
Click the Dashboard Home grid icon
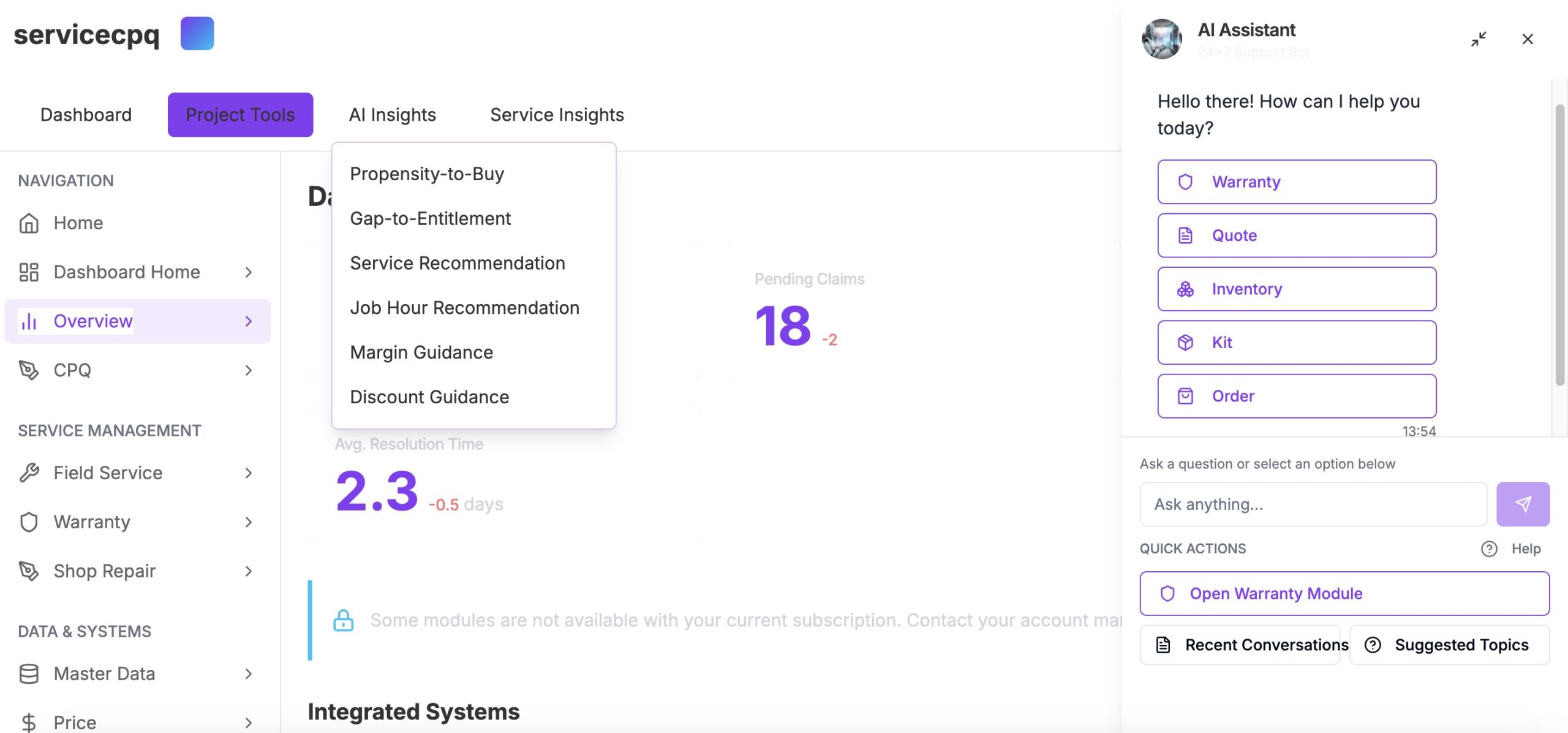click(29, 272)
